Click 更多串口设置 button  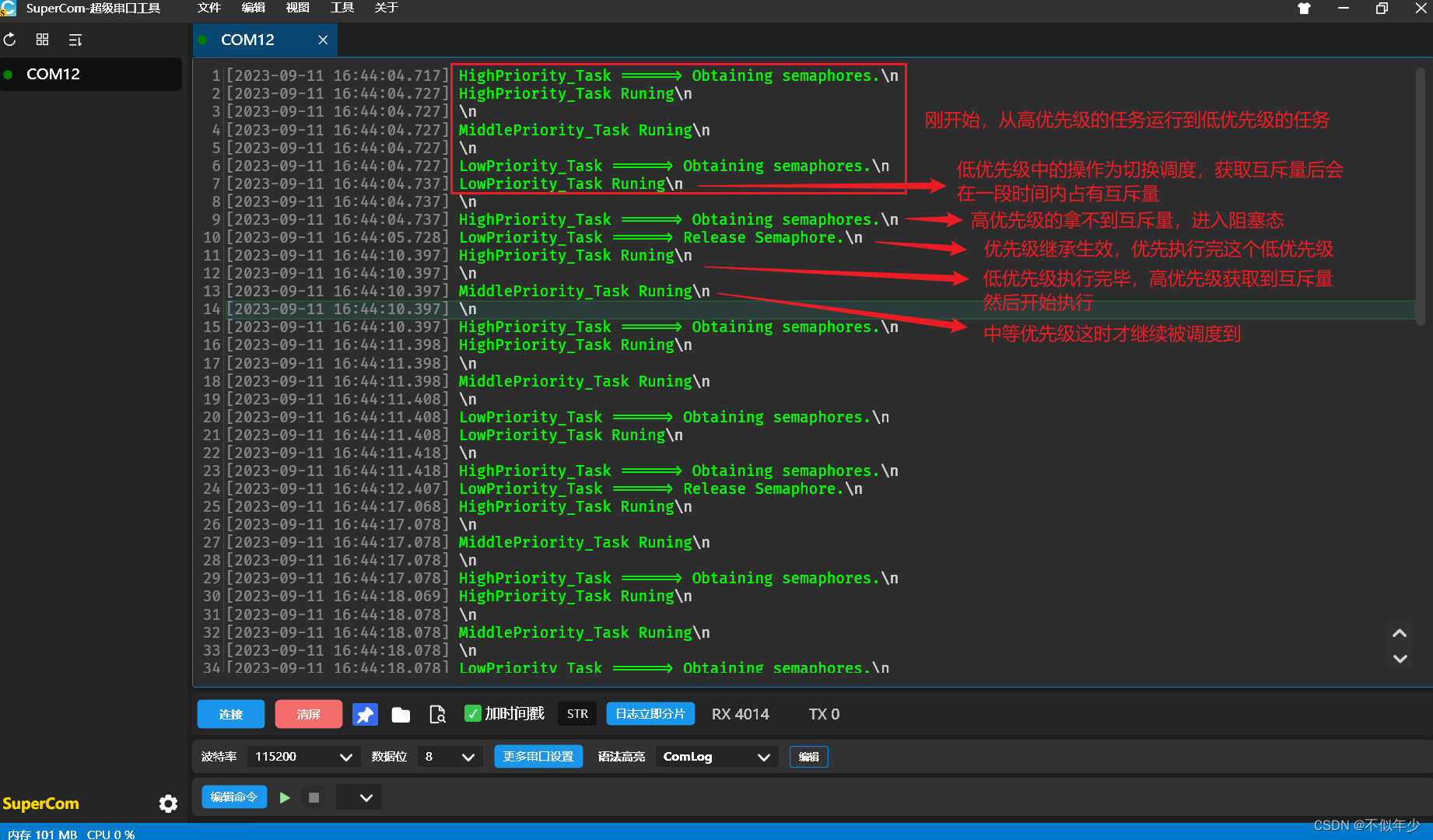538,757
